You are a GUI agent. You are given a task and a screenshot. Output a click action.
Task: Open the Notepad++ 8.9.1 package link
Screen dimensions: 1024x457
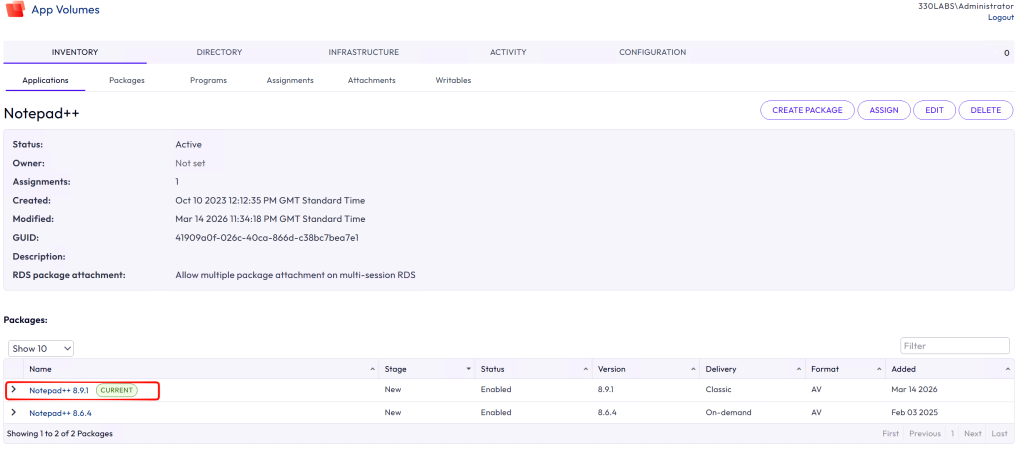tap(59, 390)
